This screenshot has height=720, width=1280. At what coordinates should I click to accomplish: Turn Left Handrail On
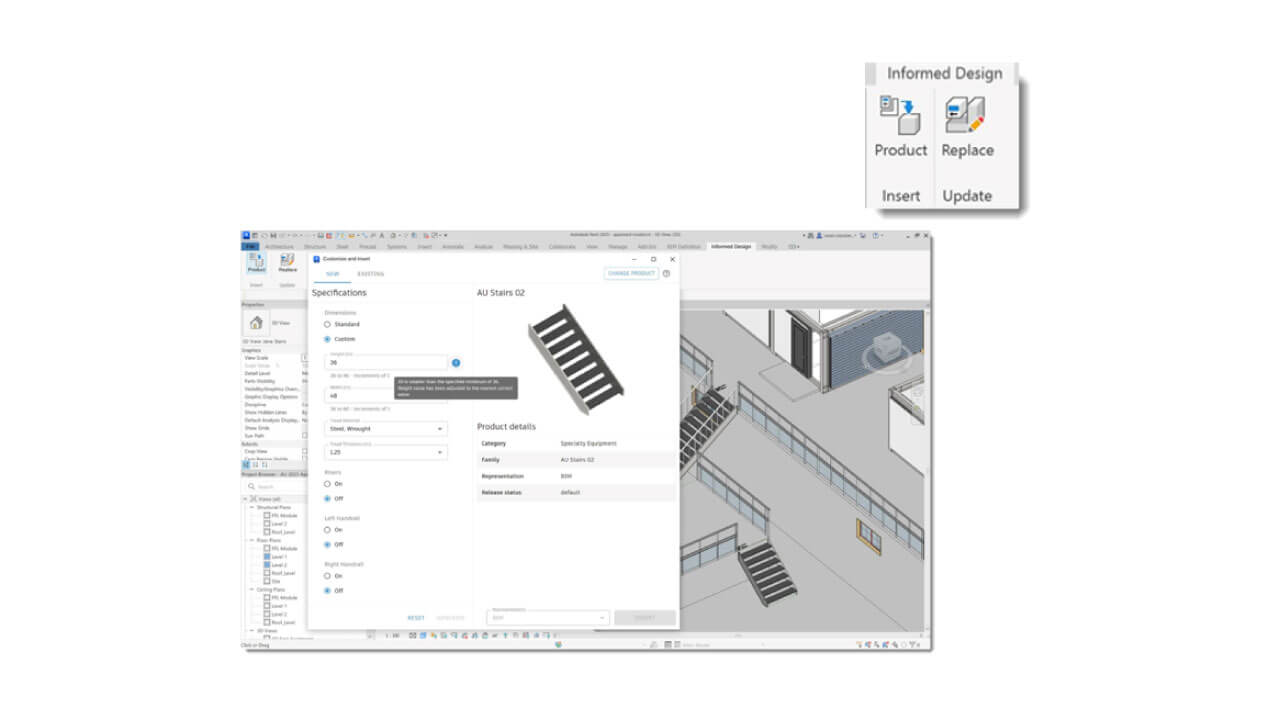[x=327, y=530]
